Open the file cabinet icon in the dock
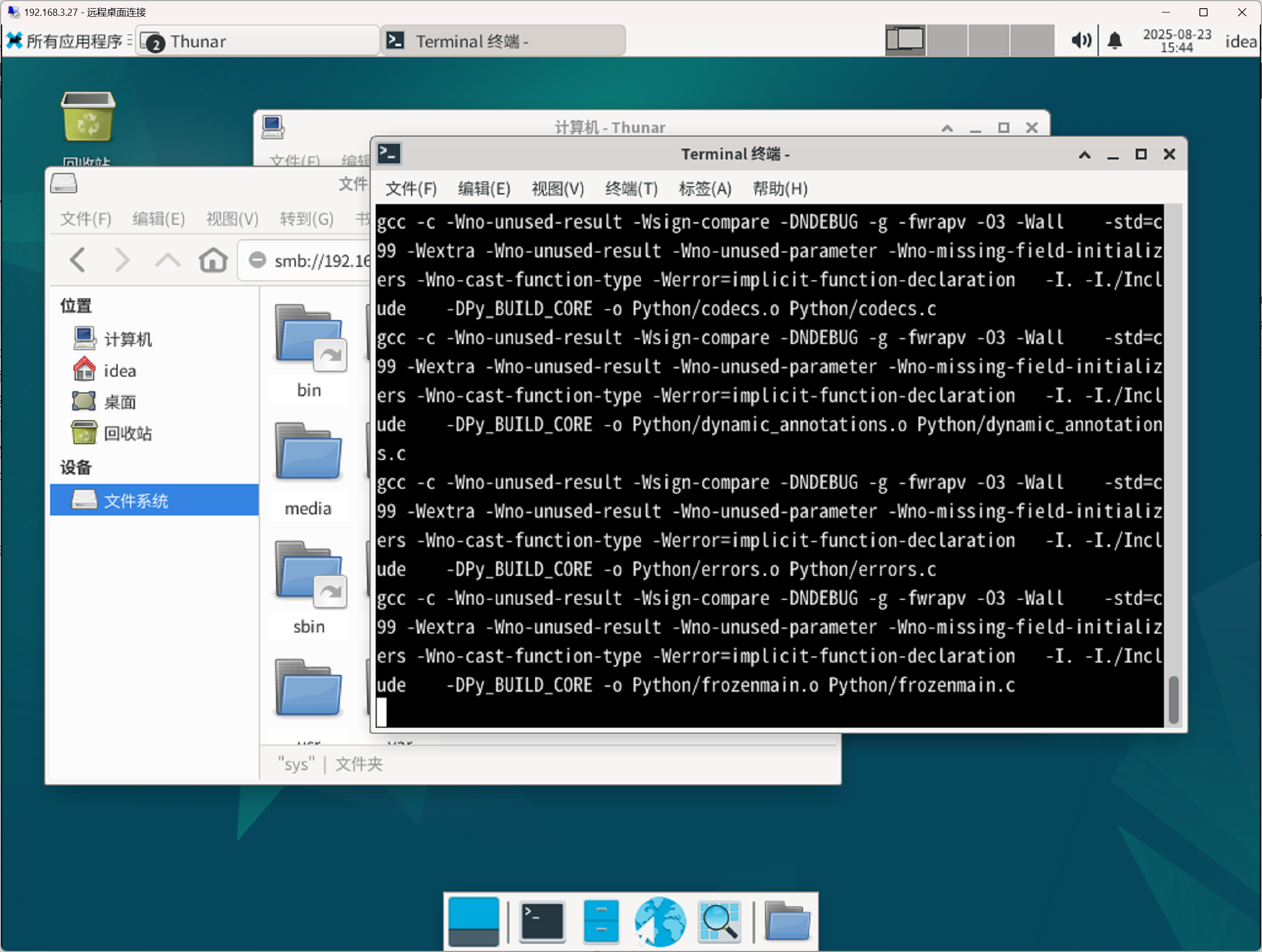This screenshot has width=1262, height=952. pyautogui.click(x=600, y=920)
